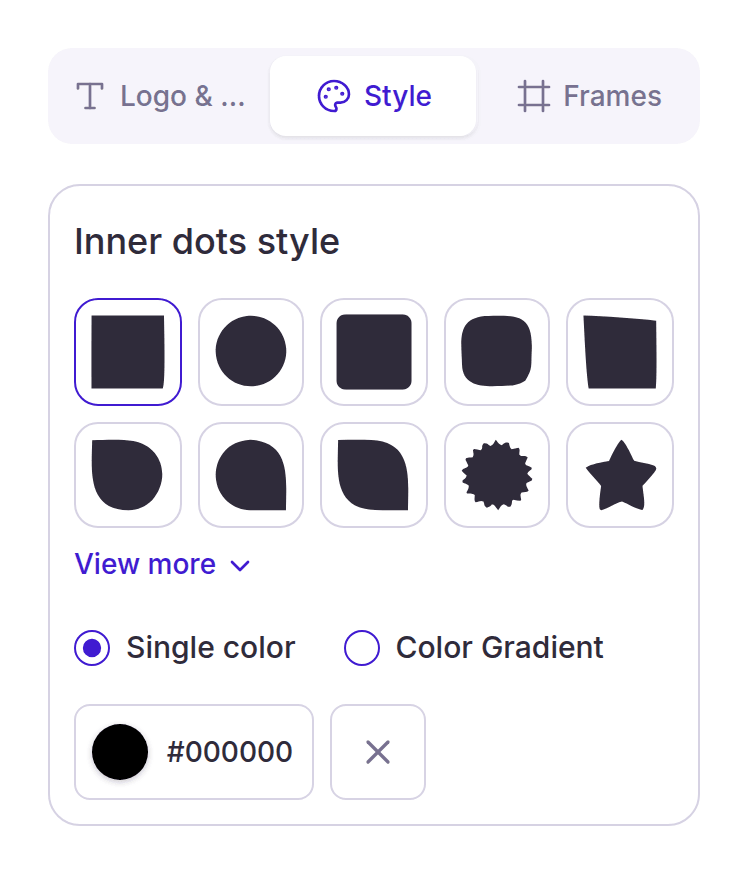Go to the Frames tab
The height and width of the screenshot is (874, 748).
589,96
